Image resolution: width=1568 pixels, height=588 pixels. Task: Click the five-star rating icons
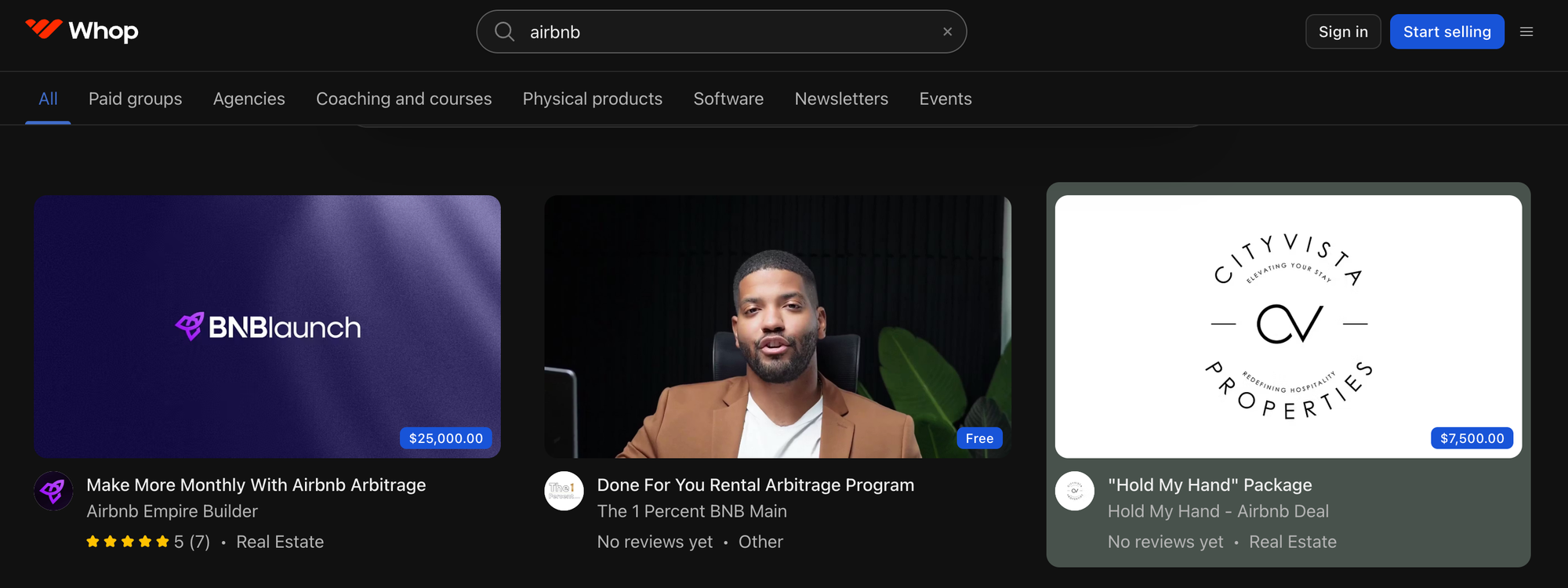coord(128,542)
